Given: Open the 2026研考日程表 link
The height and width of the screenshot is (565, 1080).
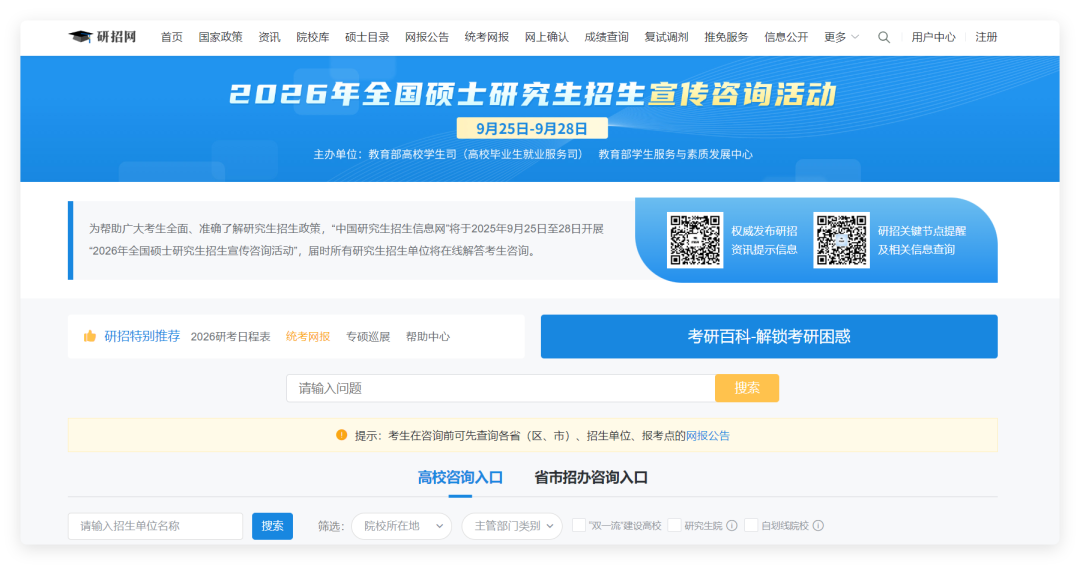Looking at the screenshot, I should pyautogui.click(x=231, y=336).
